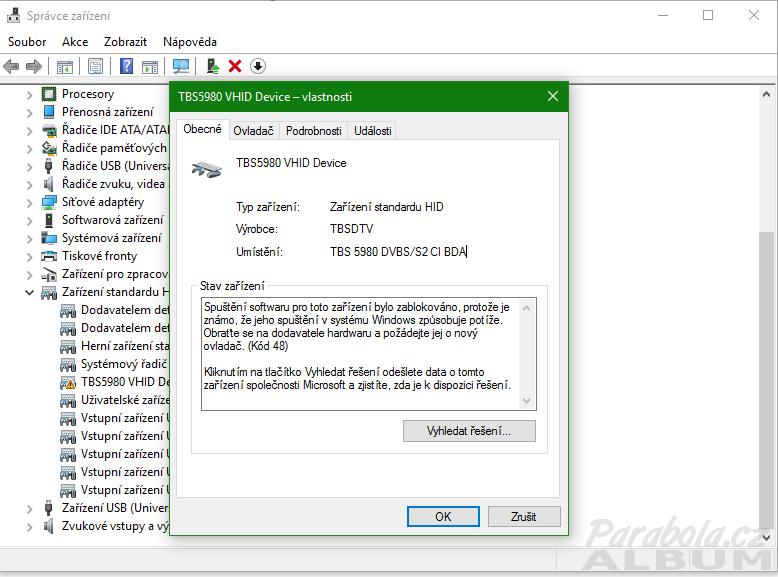Open the Akce menu

tap(75, 42)
